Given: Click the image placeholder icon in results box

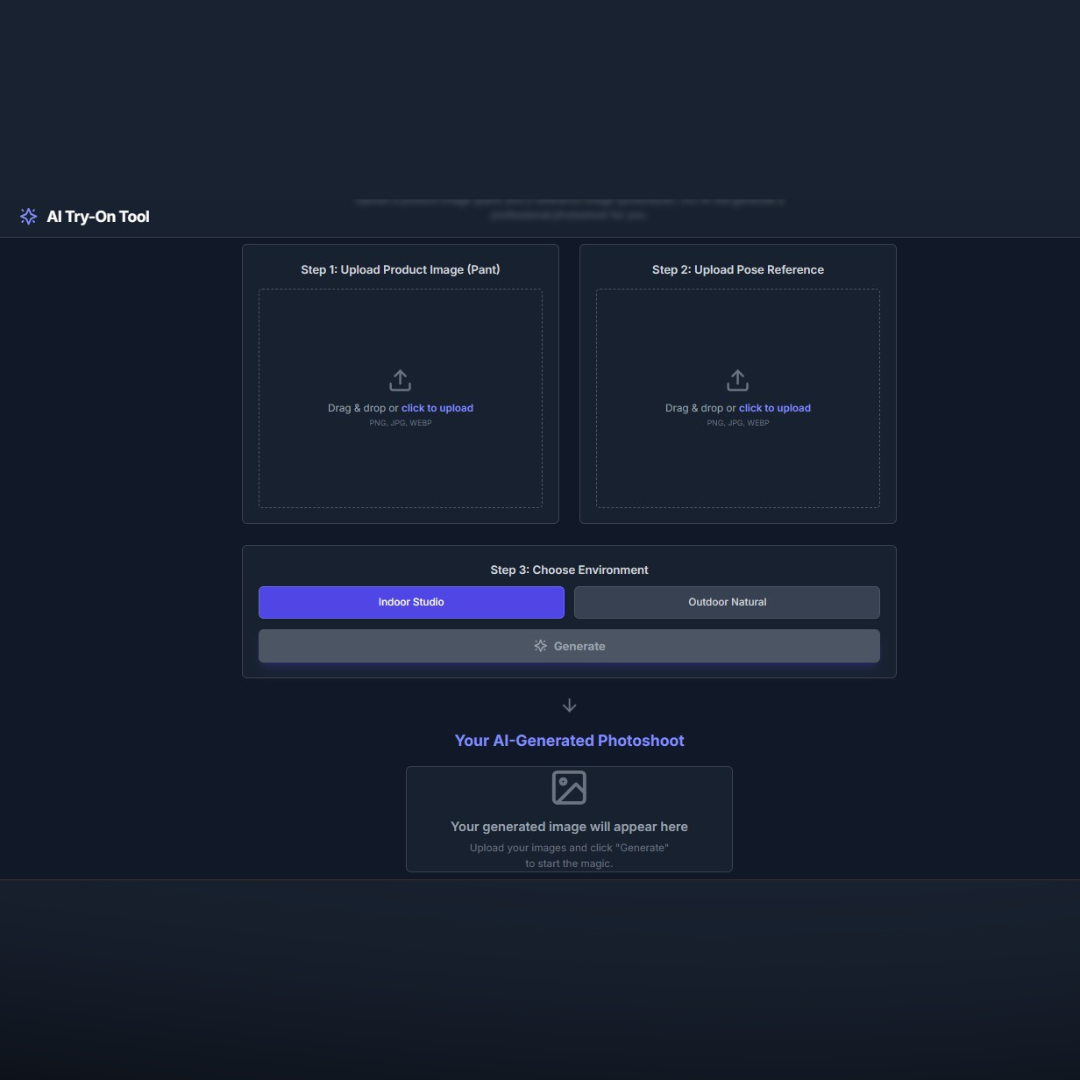Looking at the screenshot, I should tap(569, 788).
